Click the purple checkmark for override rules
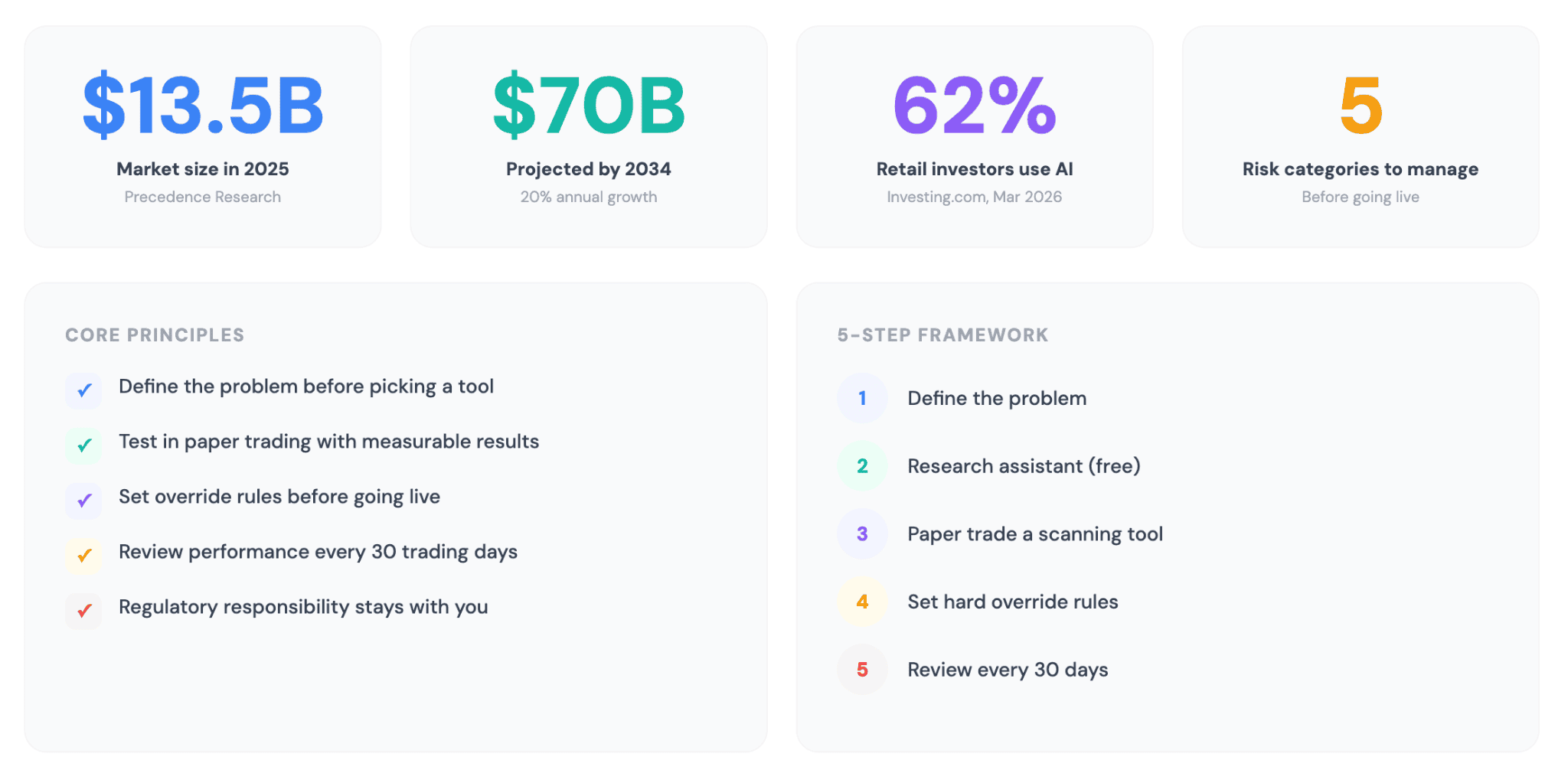The height and width of the screenshot is (770, 1568). 84,501
